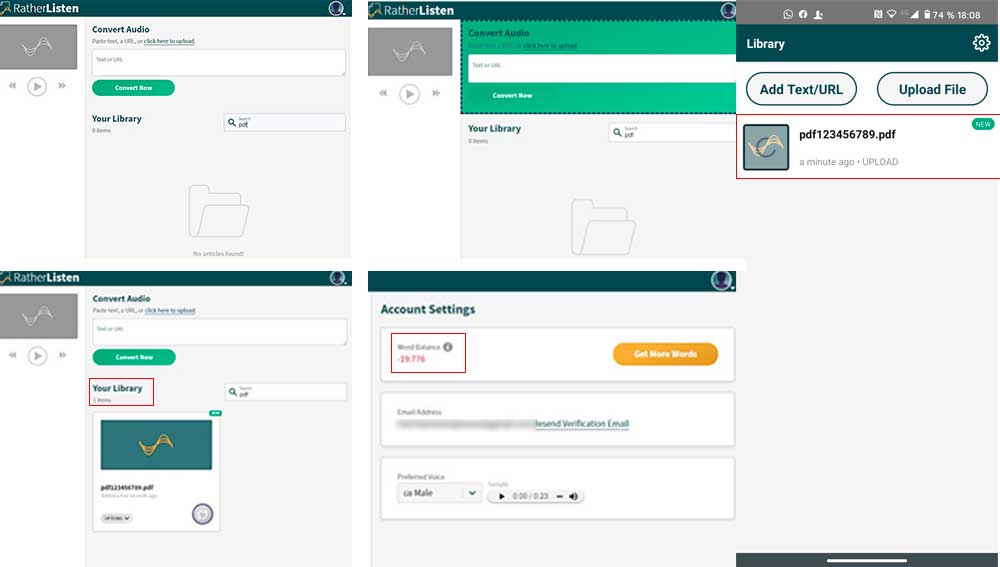Click RatherListen logo in the green drop-zone panel

(411, 10)
